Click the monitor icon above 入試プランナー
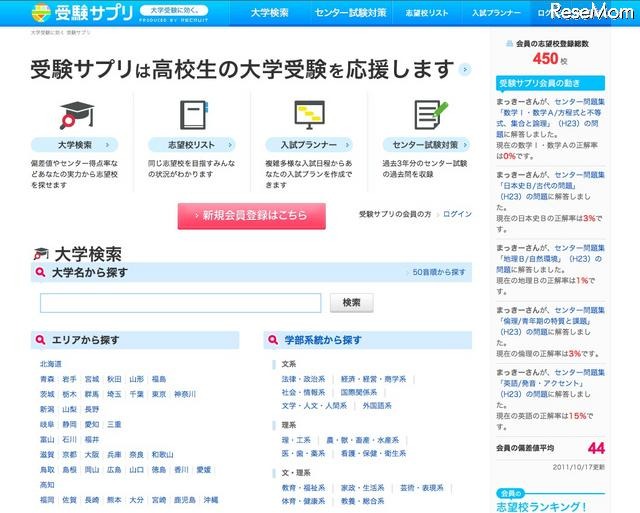The width and height of the screenshot is (640, 513). [x=309, y=115]
